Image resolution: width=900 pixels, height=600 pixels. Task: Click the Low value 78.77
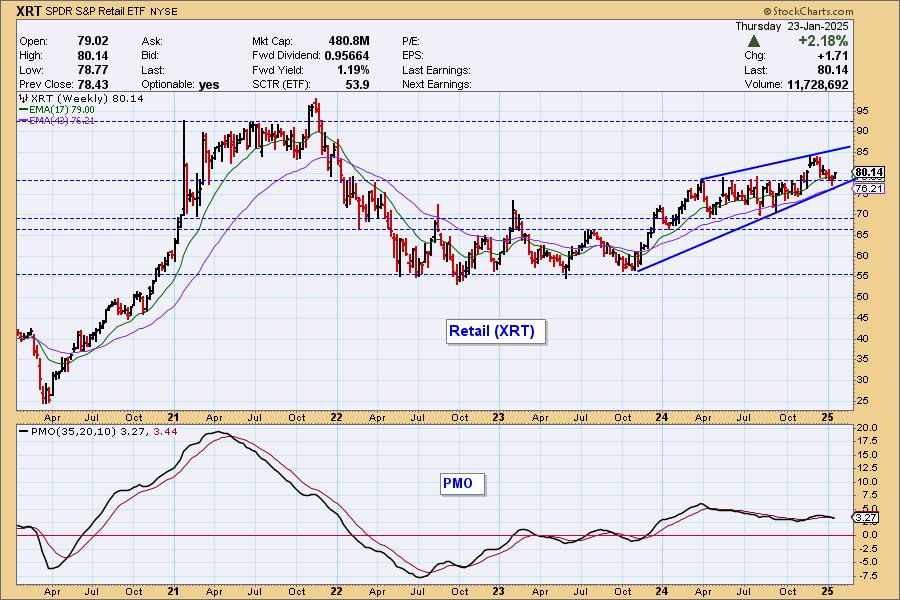92,70
